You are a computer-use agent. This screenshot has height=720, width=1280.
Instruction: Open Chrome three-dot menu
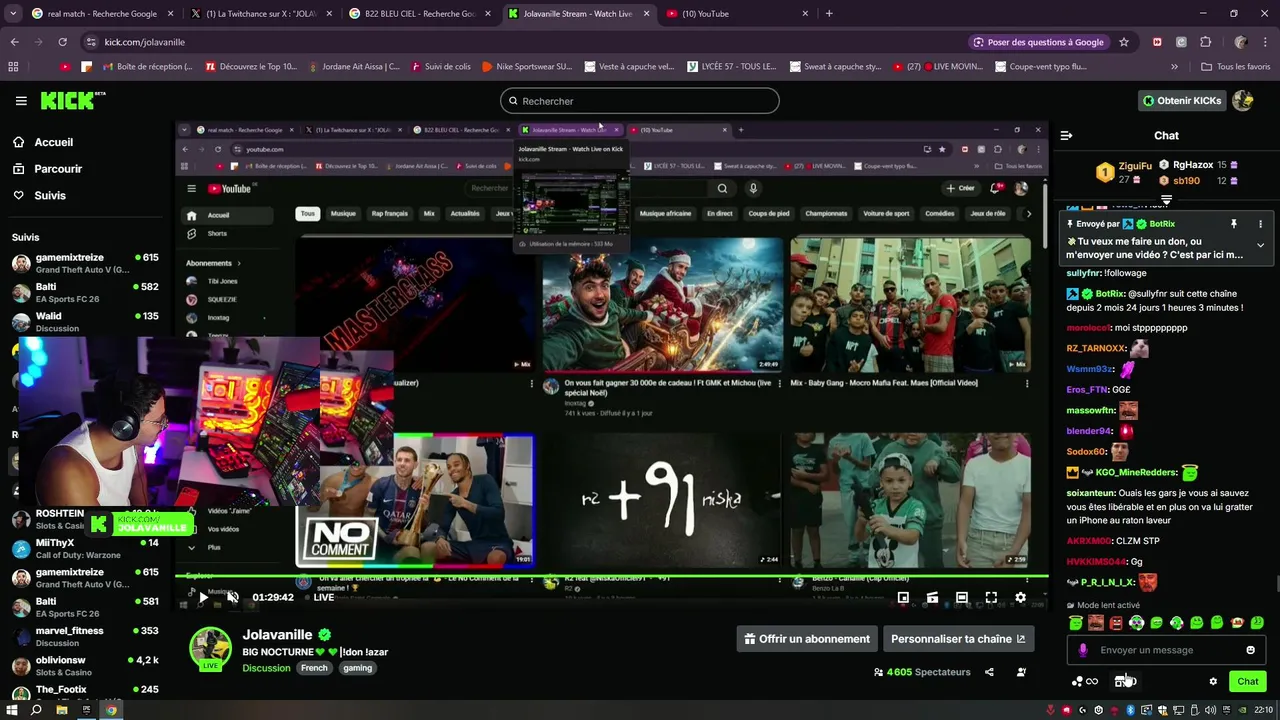pyautogui.click(x=1265, y=42)
